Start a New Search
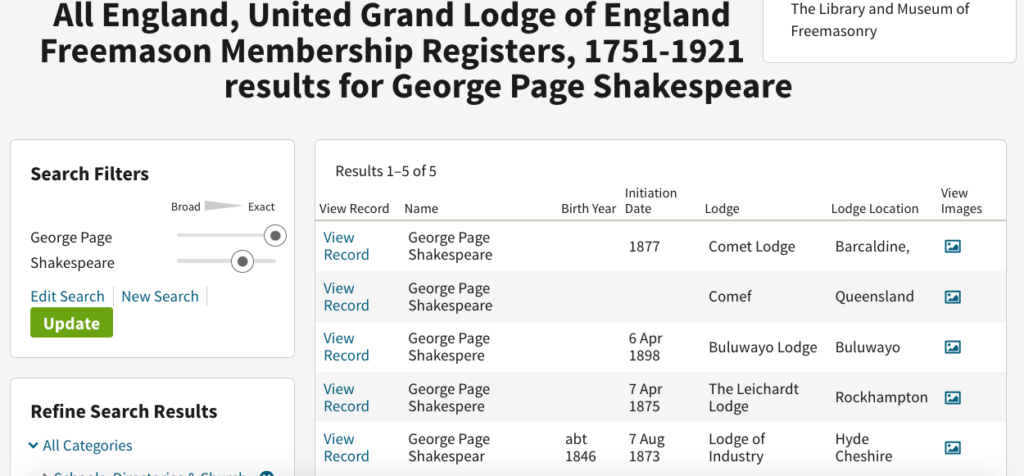This screenshot has height=476, width=1024. coord(160,296)
